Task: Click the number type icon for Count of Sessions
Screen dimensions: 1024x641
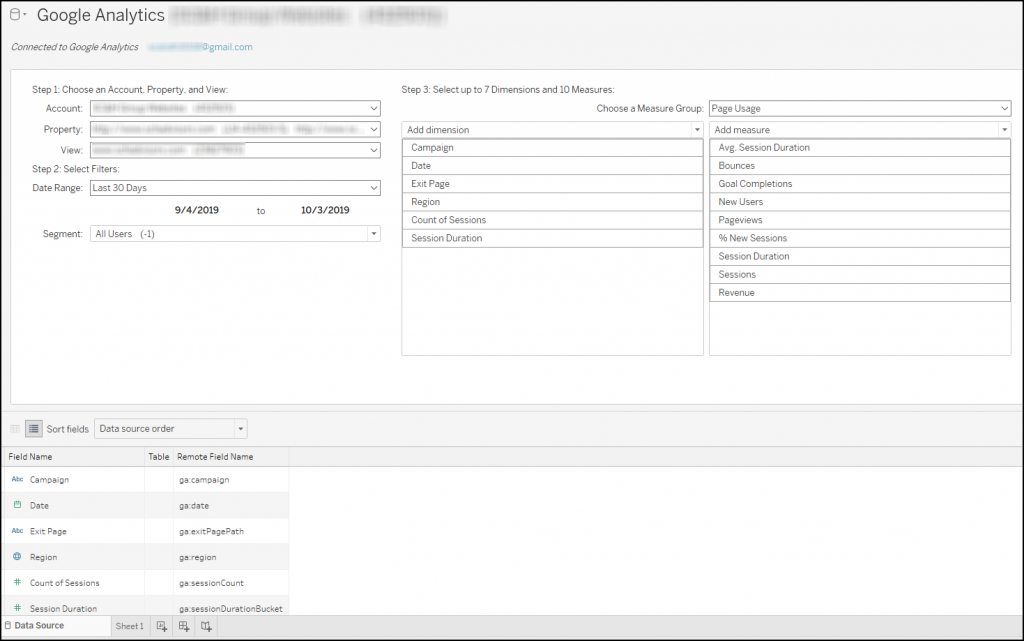Action: click(18, 582)
